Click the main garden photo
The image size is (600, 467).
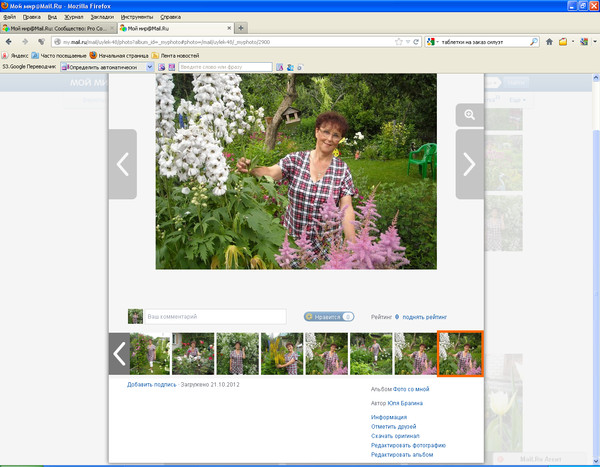pyautogui.click(x=296, y=171)
